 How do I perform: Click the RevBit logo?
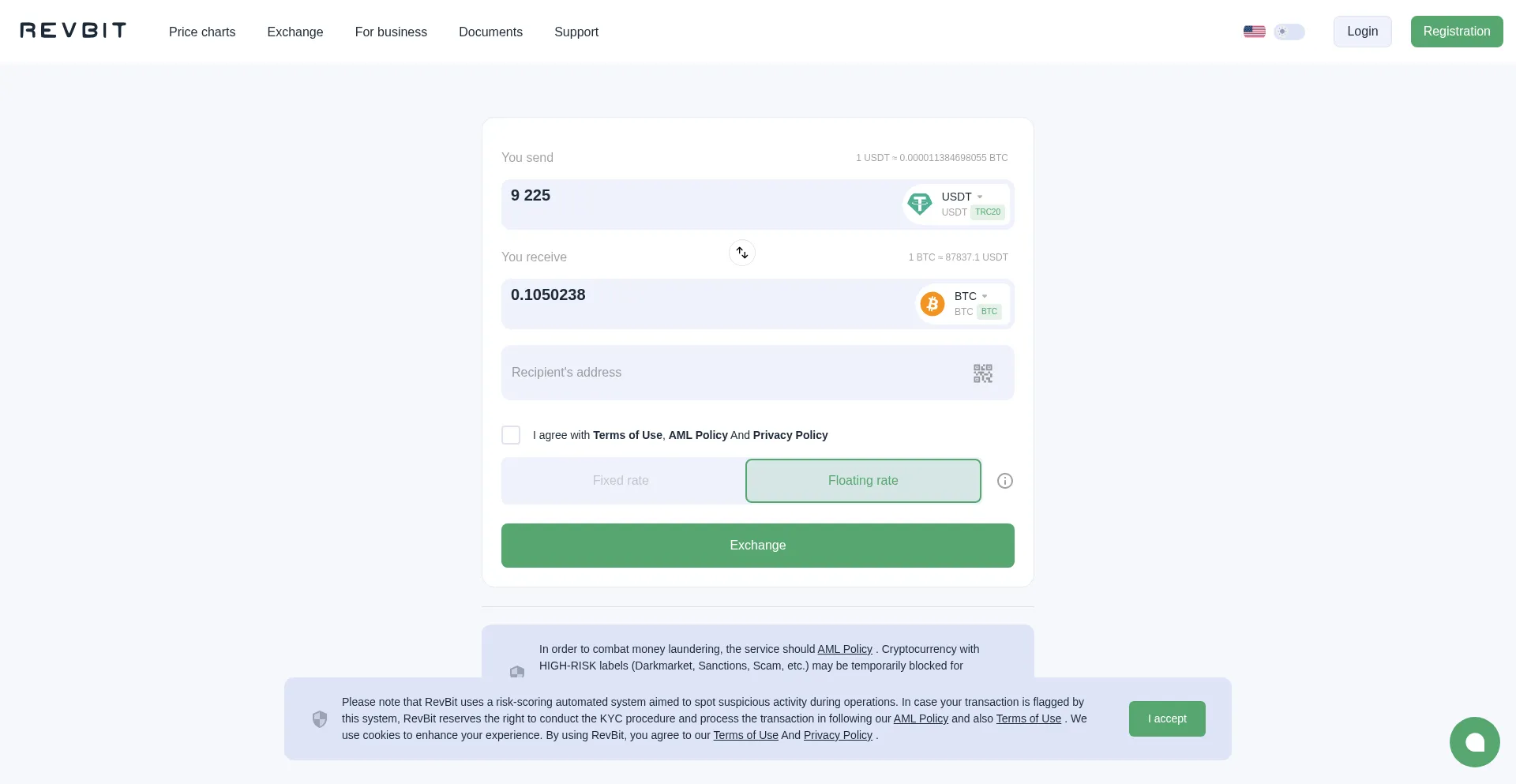tap(73, 31)
